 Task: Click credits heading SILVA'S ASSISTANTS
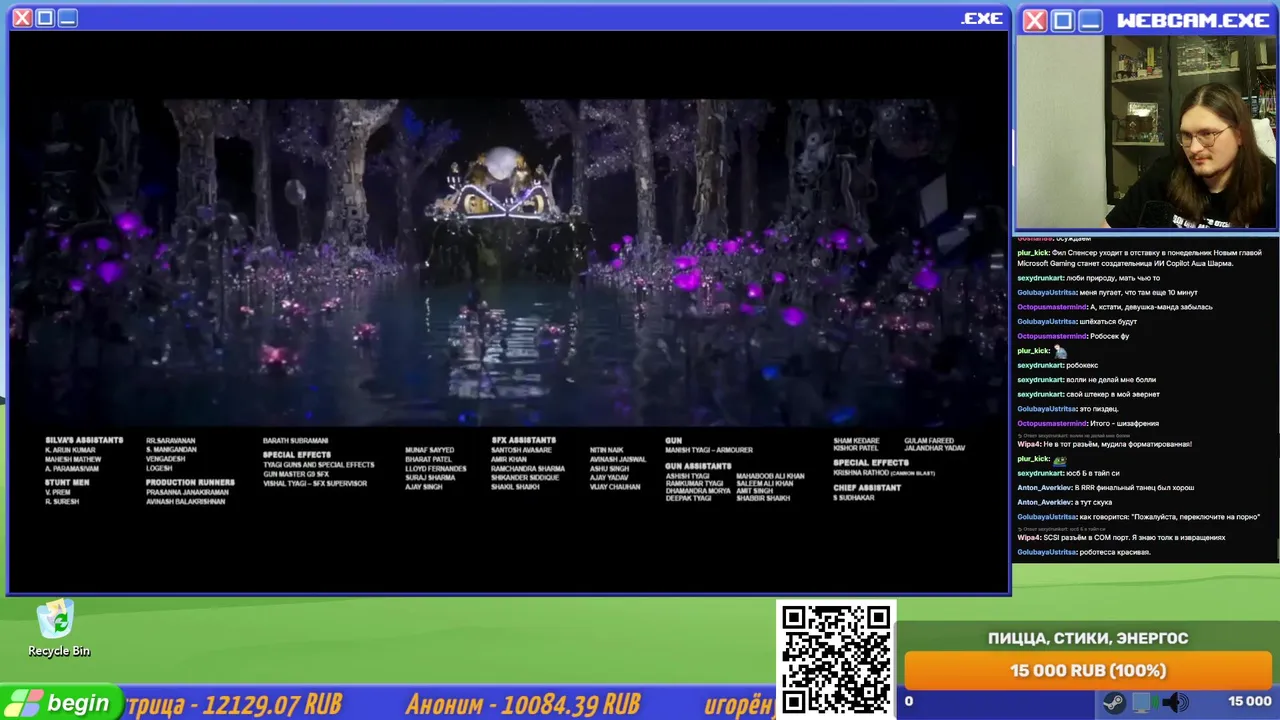point(84,440)
